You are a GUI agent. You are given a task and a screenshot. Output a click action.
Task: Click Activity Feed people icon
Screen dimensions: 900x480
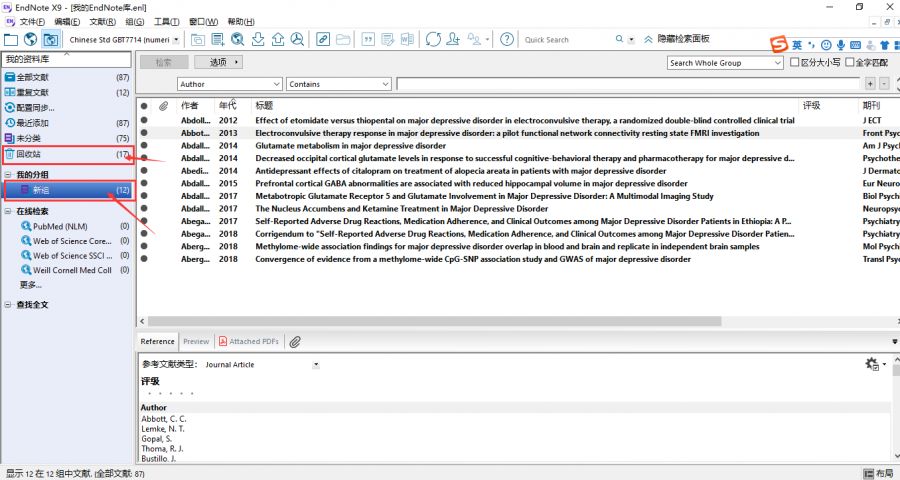474,40
